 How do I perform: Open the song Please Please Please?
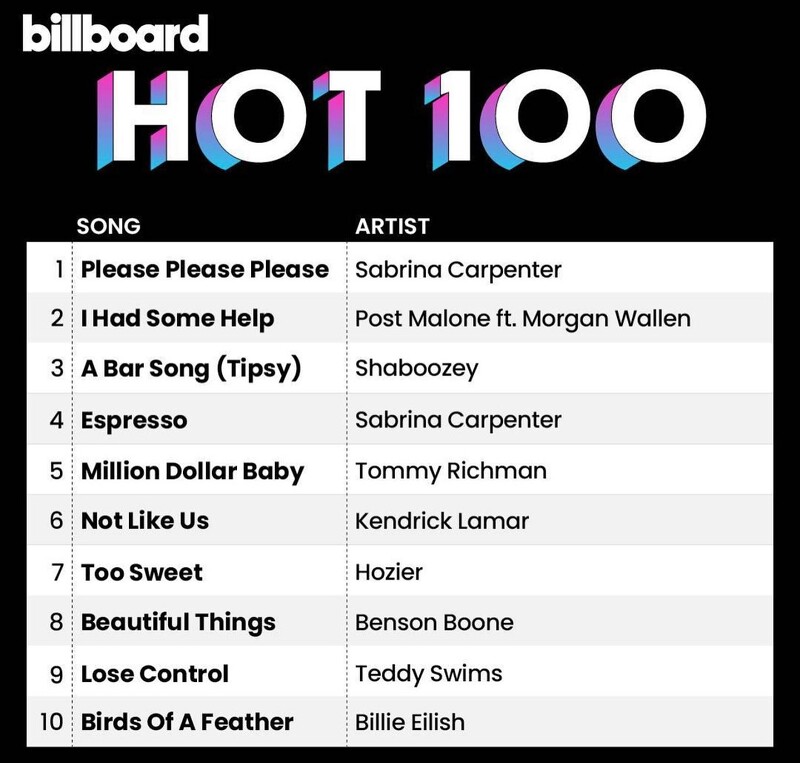[x=205, y=269]
